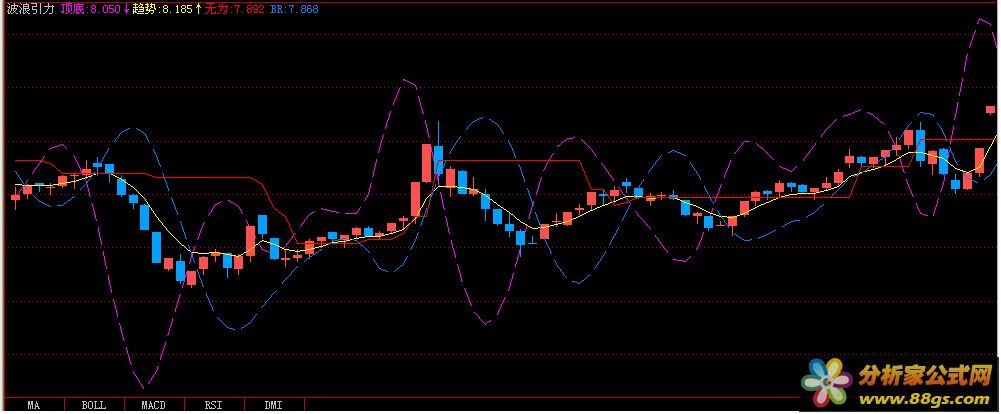Image resolution: width=1001 pixels, height=414 pixels.
Task: Select the rightmost red candlestick
Action: (990, 111)
